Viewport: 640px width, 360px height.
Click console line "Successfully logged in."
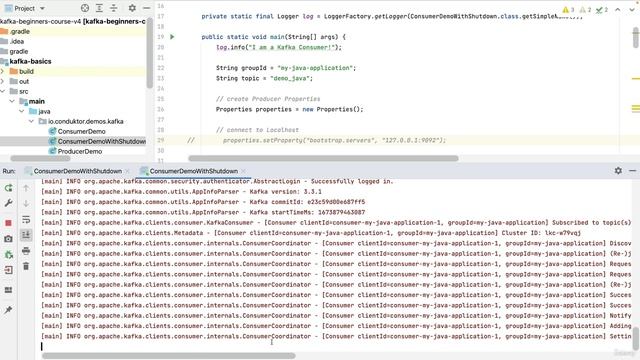coord(217,181)
